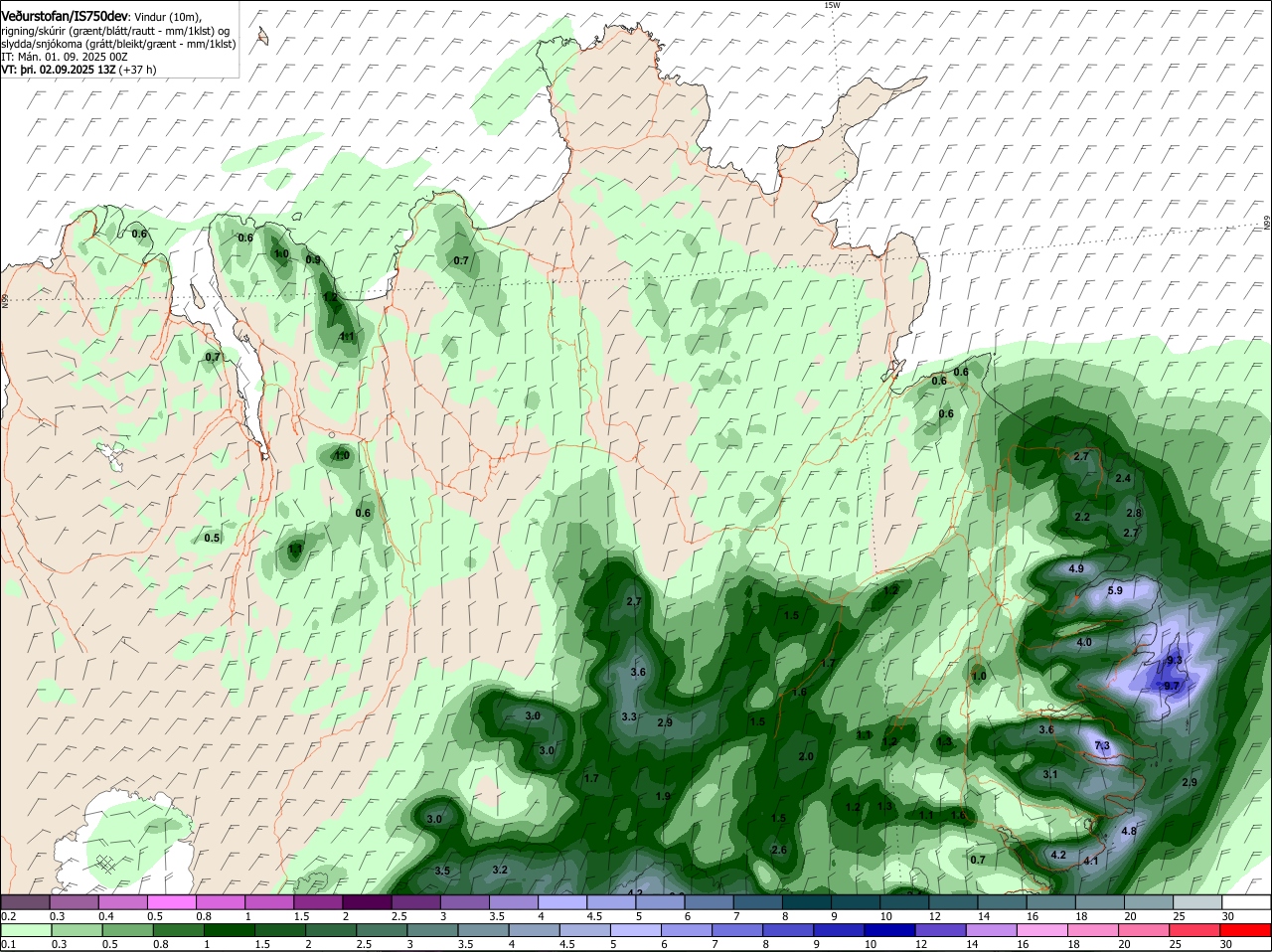Screen dimensions: 1272x952
Task: Click the 0.2–0.3 grey-purple snow legend swatch
Action: [27, 902]
